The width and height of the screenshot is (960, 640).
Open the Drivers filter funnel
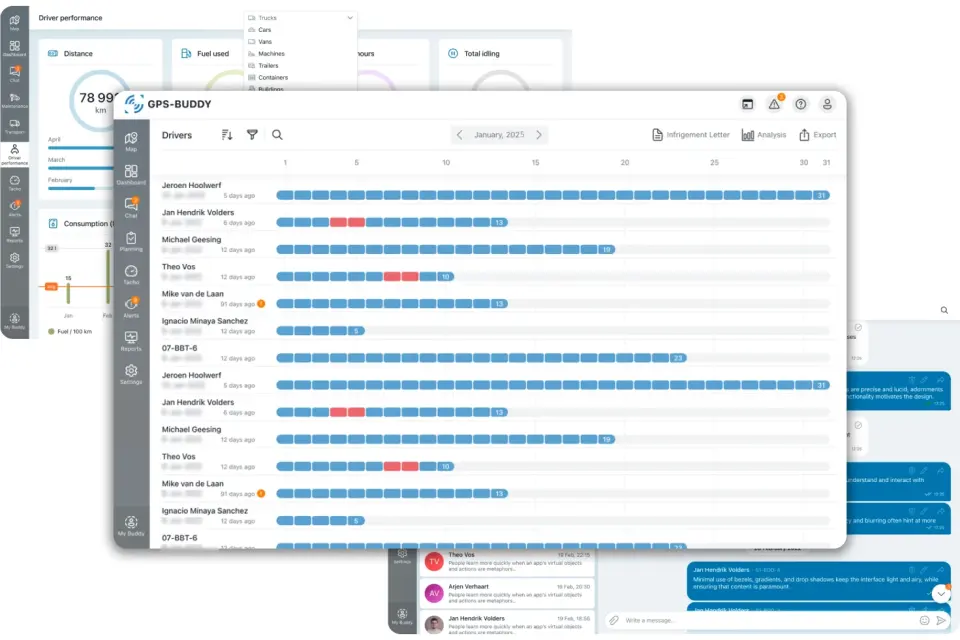coord(252,135)
